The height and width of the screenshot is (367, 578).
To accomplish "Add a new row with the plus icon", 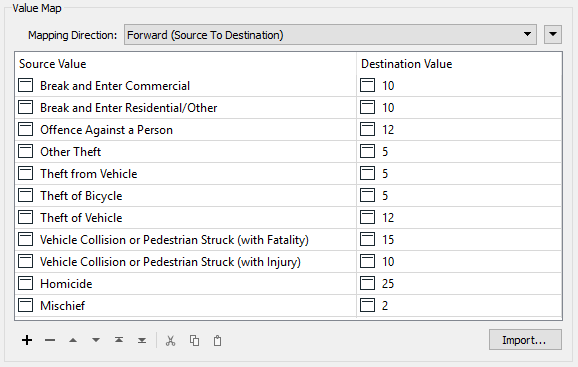I will tap(27, 340).
